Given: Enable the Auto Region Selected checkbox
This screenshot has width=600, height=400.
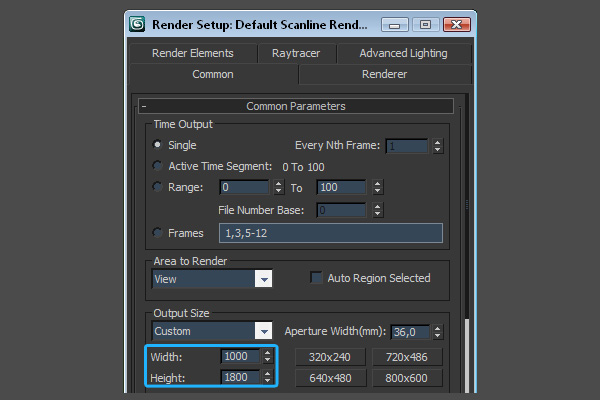Looking at the screenshot, I should click(x=317, y=278).
